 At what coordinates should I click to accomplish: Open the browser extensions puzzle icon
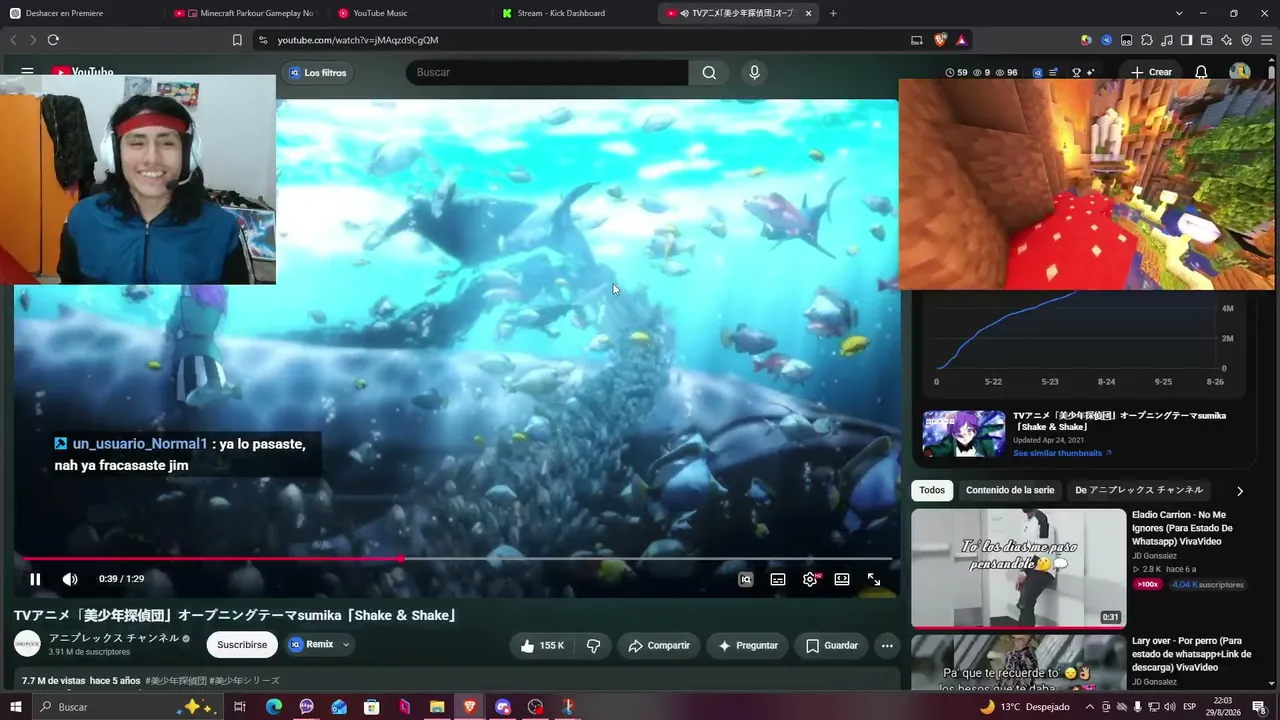pyautogui.click(x=1146, y=40)
